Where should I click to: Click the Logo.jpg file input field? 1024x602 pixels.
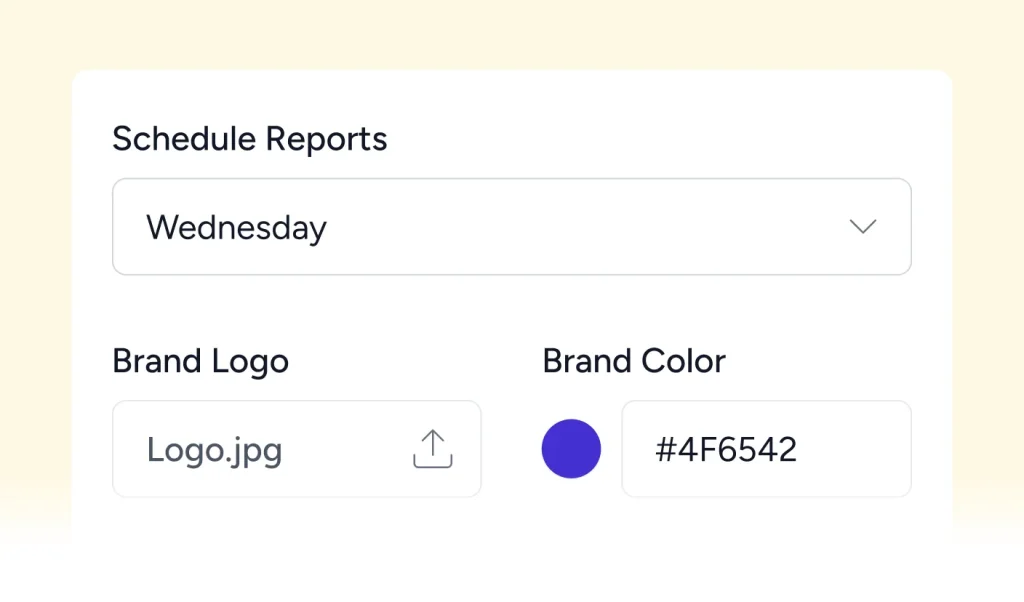pos(296,449)
